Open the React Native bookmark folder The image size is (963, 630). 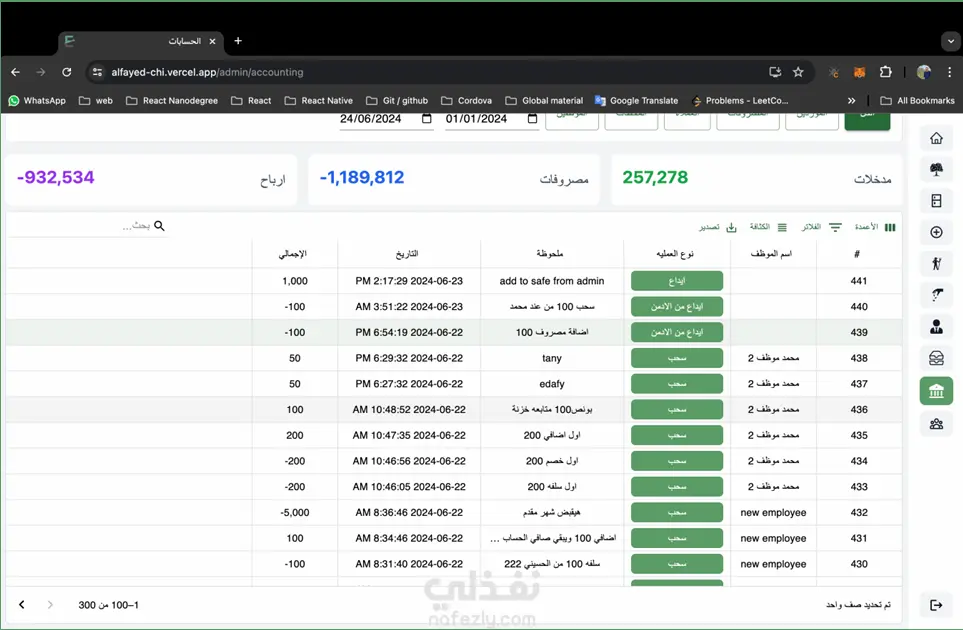click(x=319, y=101)
